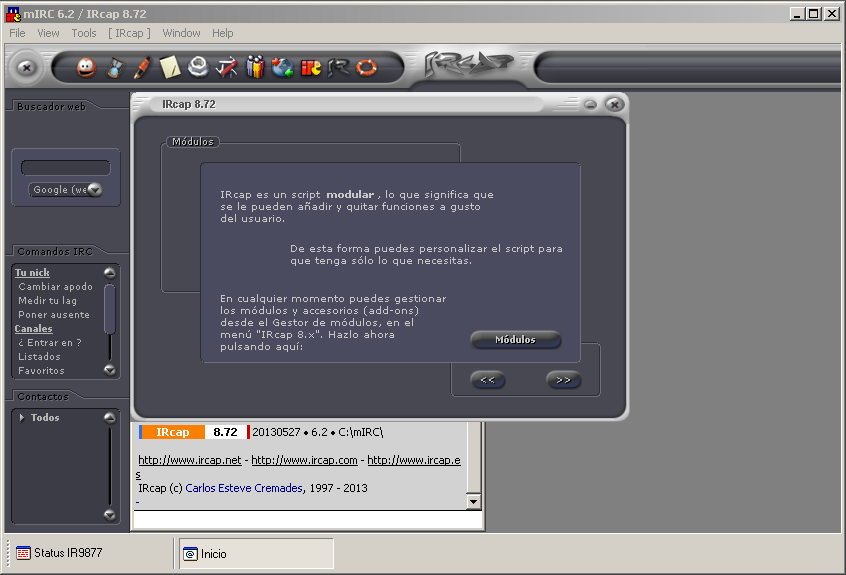Click the smiley face toolbar icon
The width and height of the screenshot is (846, 575).
(x=86, y=68)
